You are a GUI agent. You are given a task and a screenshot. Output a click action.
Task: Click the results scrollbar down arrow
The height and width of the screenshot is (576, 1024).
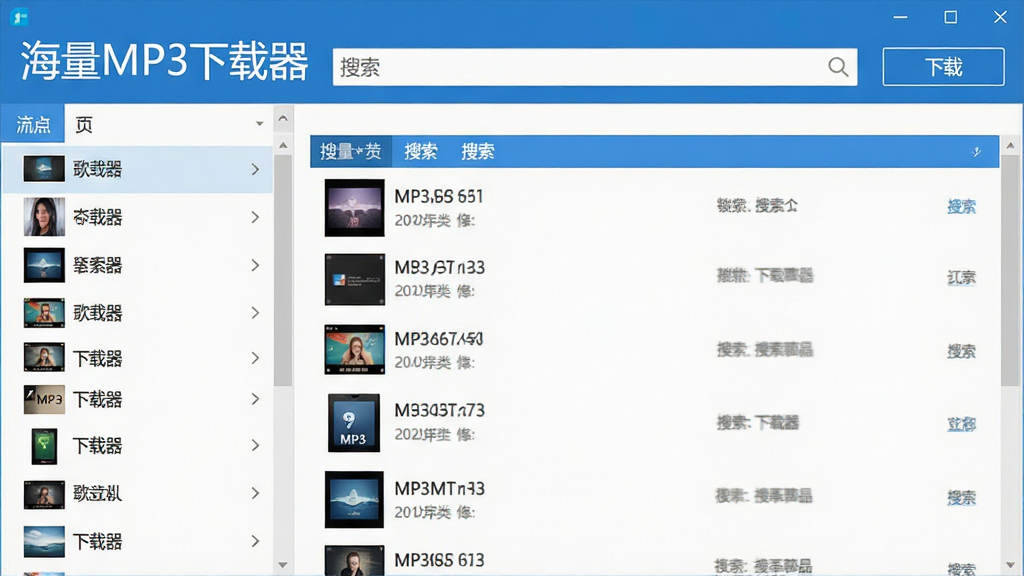tap(1010, 565)
